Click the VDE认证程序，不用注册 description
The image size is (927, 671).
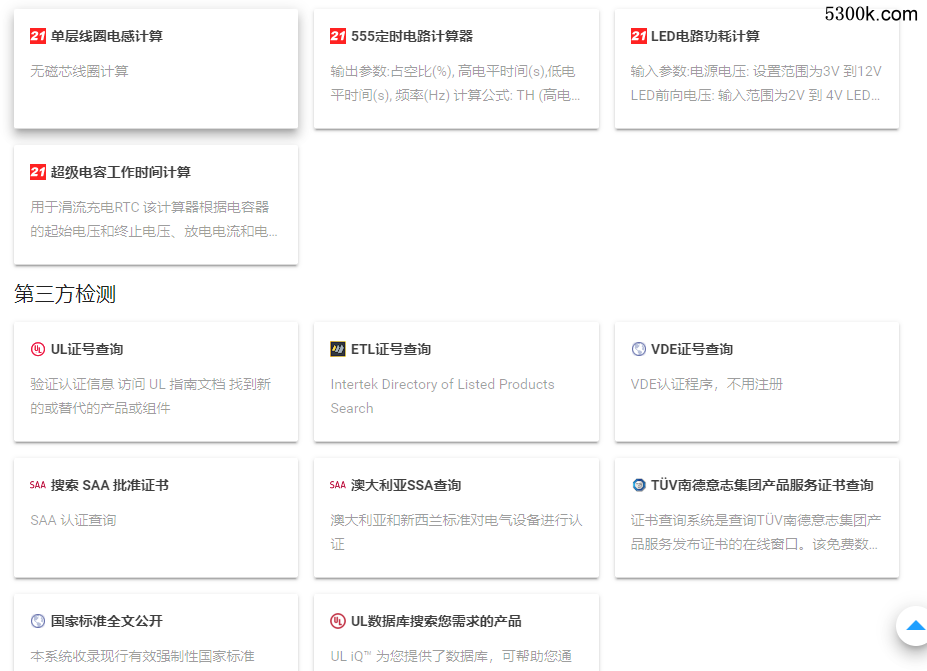pos(706,384)
